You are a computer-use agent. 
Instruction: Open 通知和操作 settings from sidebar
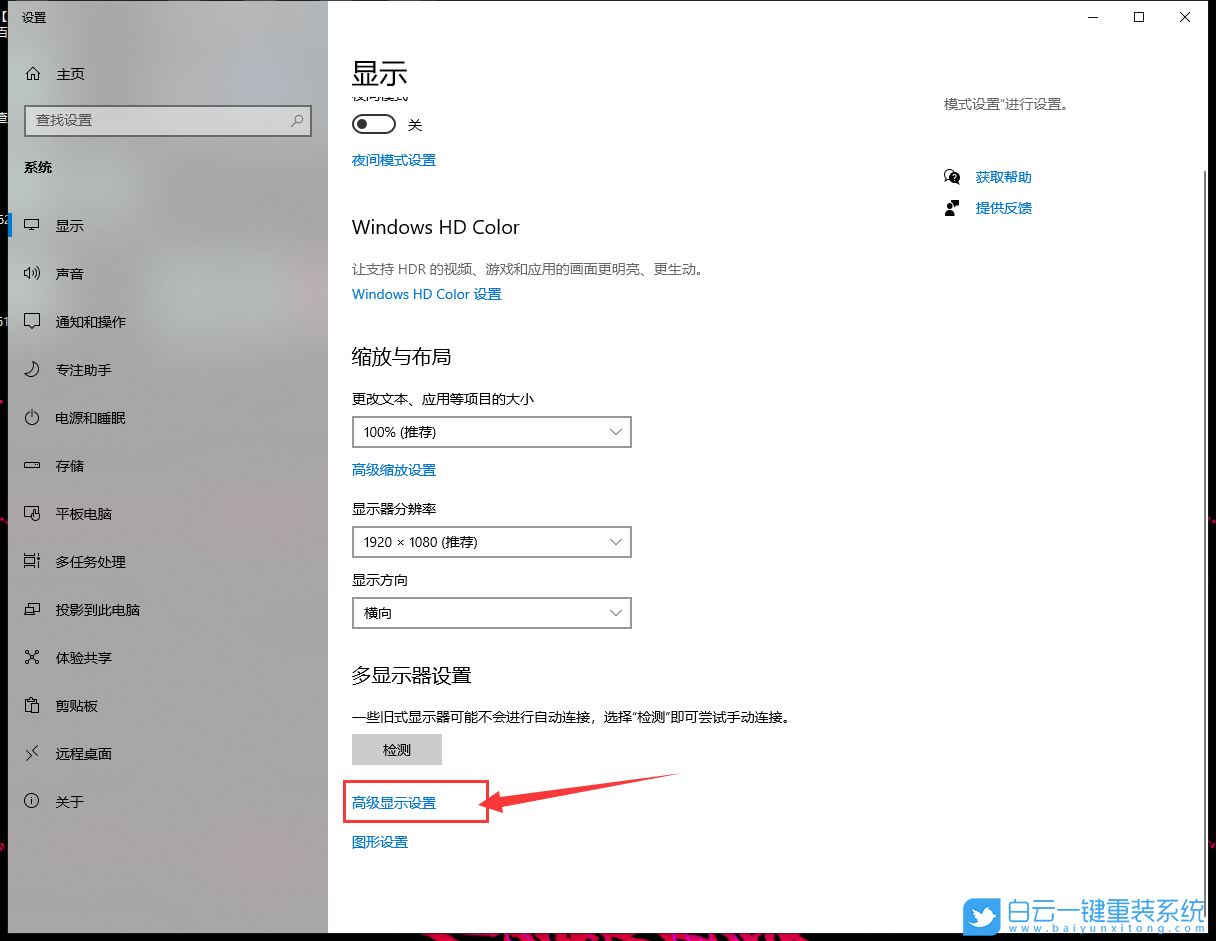pos(90,321)
